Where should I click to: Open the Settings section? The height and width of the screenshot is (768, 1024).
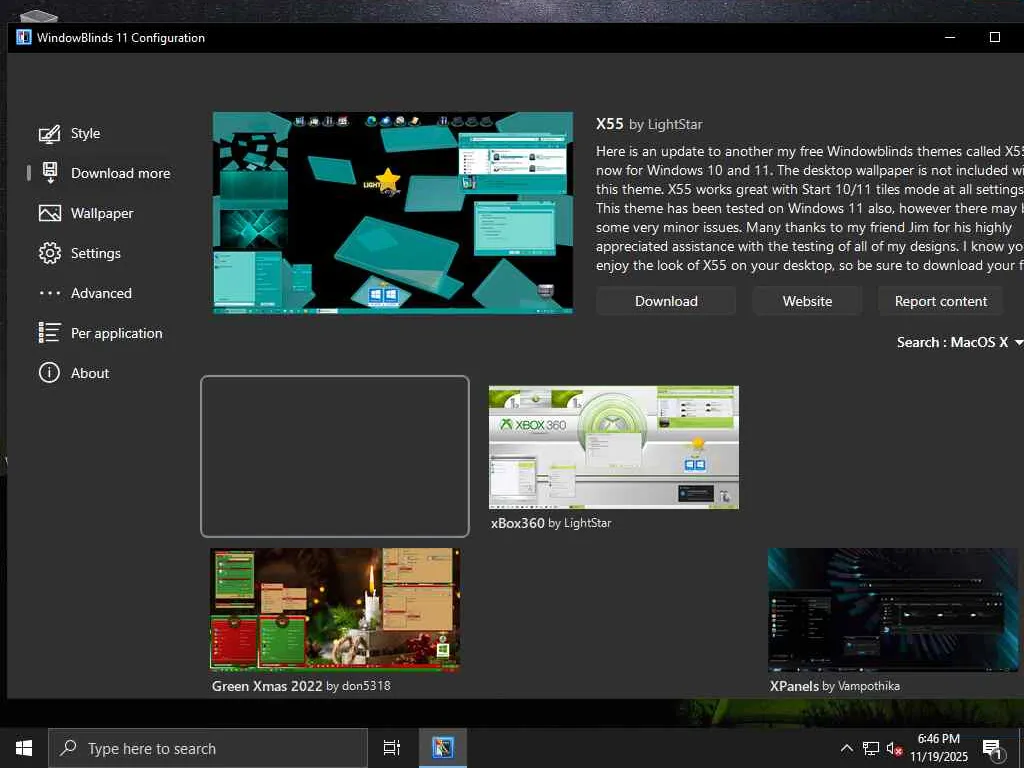coord(96,253)
